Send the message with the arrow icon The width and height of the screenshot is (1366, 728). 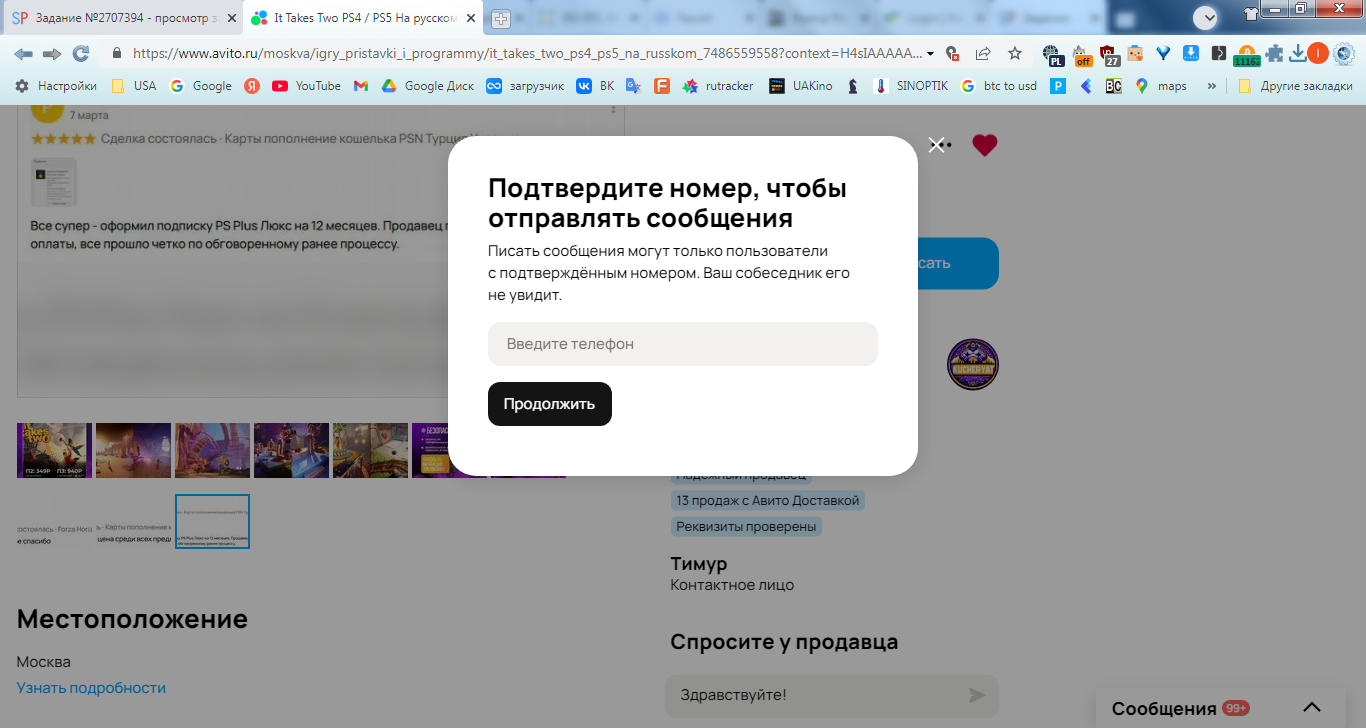(977, 695)
